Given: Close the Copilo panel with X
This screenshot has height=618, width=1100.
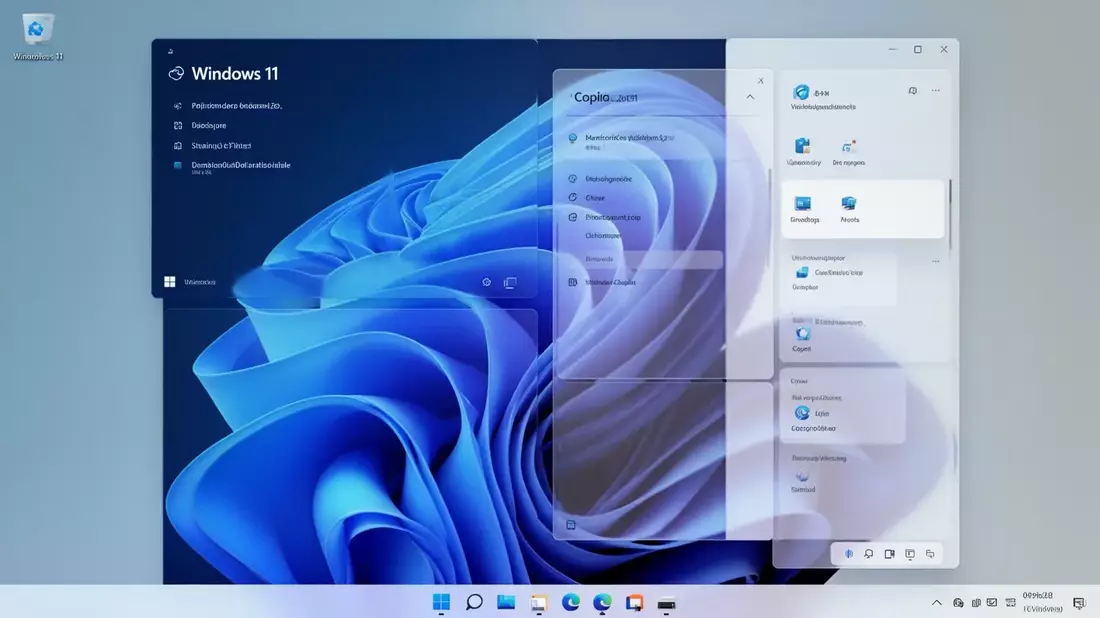Looking at the screenshot, I should 760,81.
